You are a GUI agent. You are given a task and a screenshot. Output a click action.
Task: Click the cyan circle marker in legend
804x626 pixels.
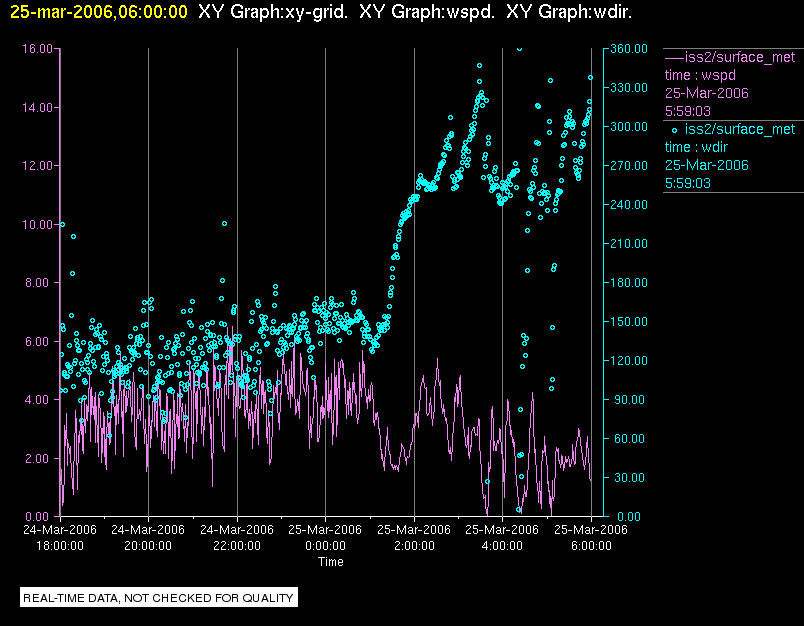(x=674, y=129)
